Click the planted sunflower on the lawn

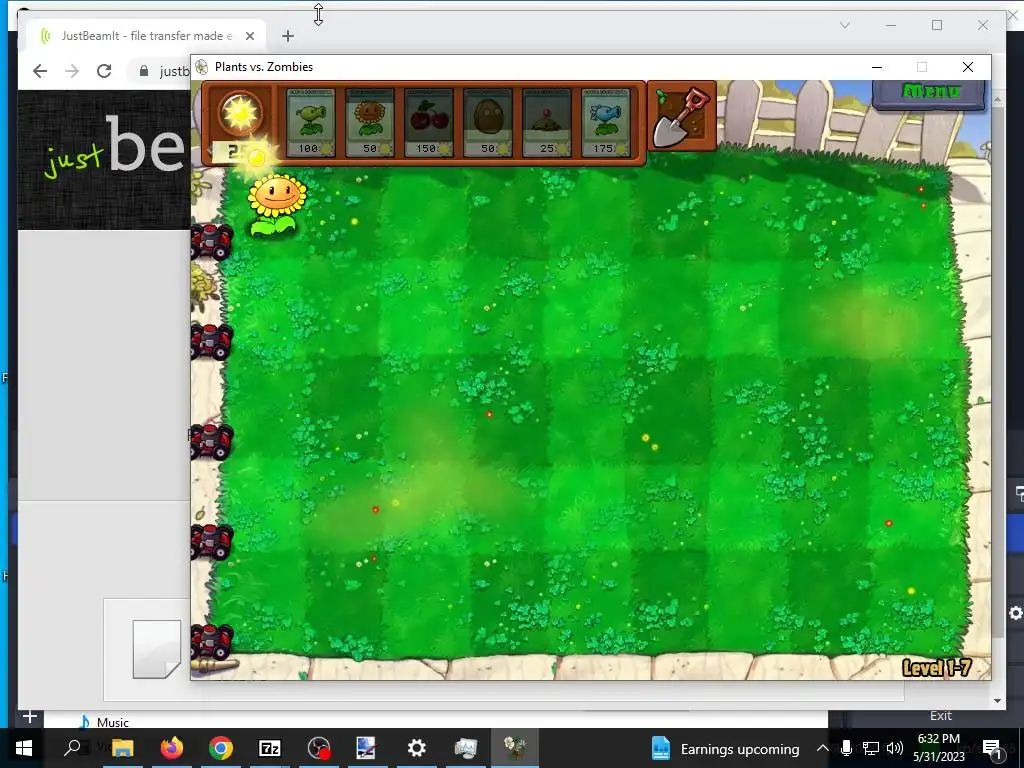276,204
